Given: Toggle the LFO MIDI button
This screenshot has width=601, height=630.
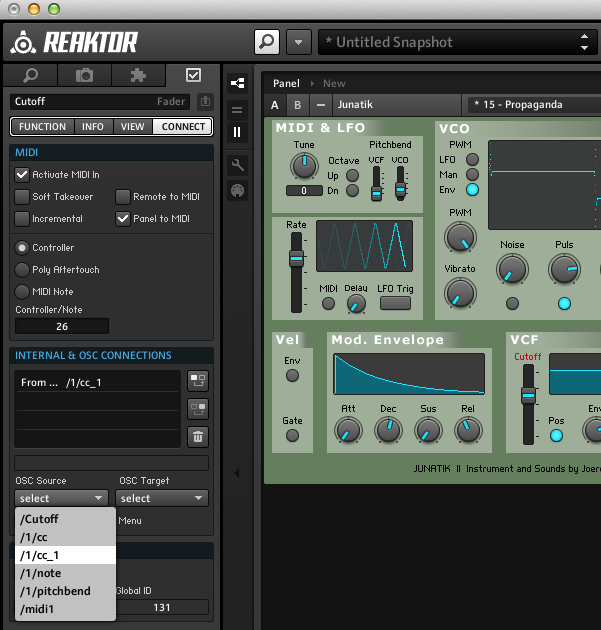Looking at the screenshot, I should click(x=328, y=303).
